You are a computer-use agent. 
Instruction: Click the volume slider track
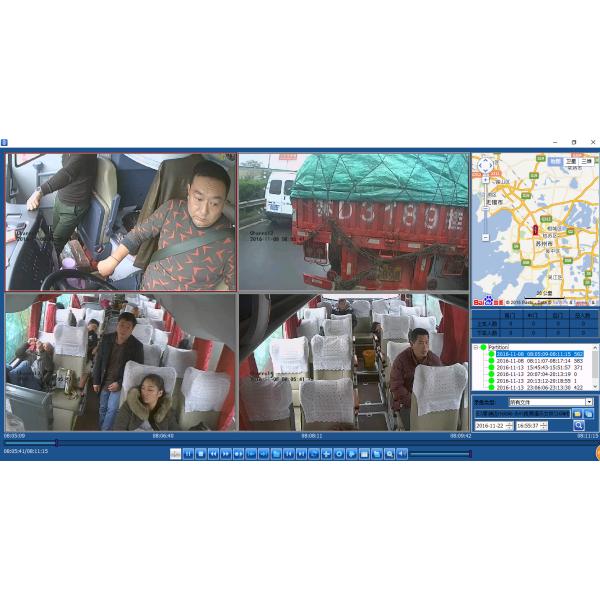coord(440,454)
